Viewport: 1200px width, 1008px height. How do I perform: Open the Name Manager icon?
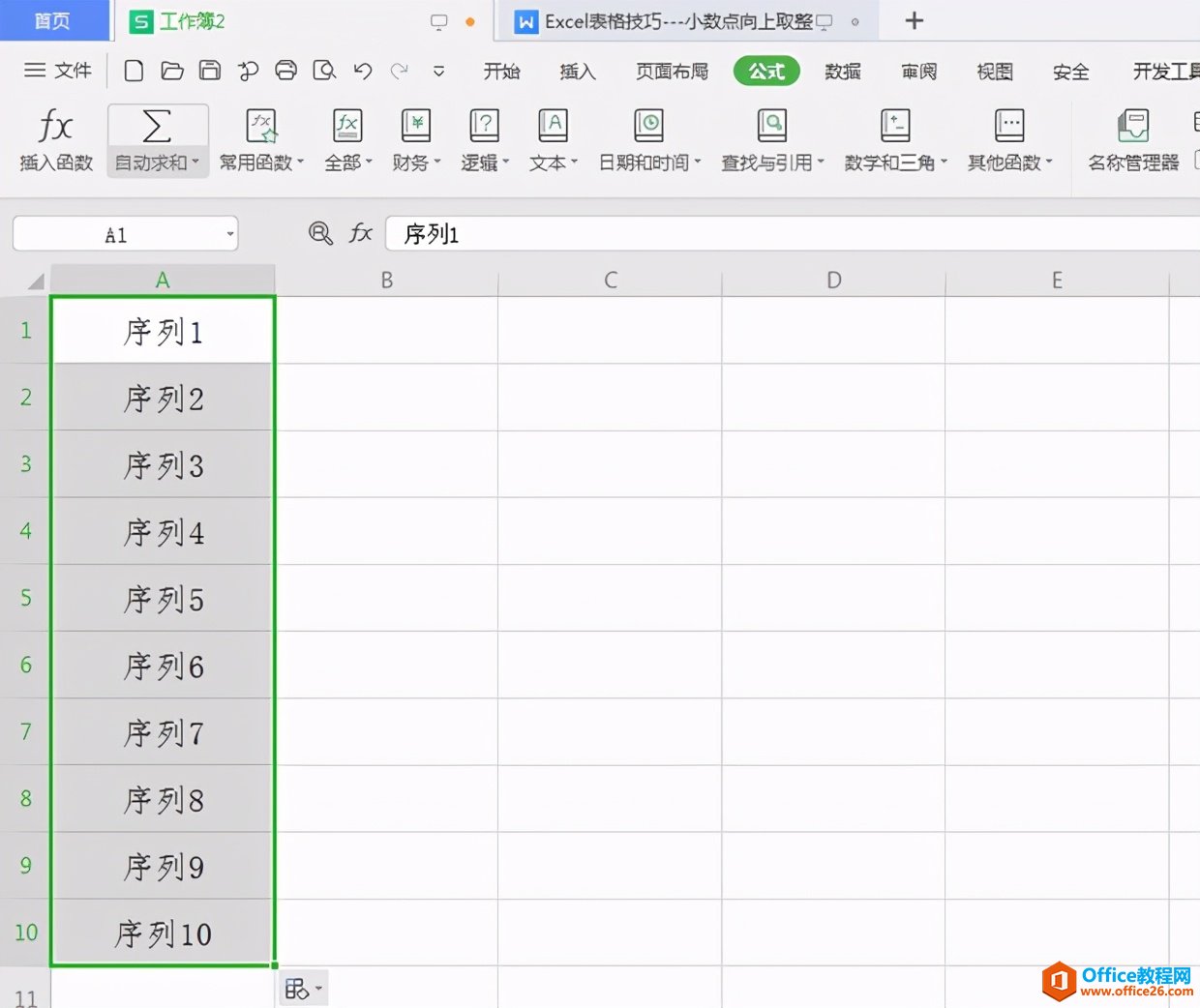pyautogui.click(x=1133, y=126)
